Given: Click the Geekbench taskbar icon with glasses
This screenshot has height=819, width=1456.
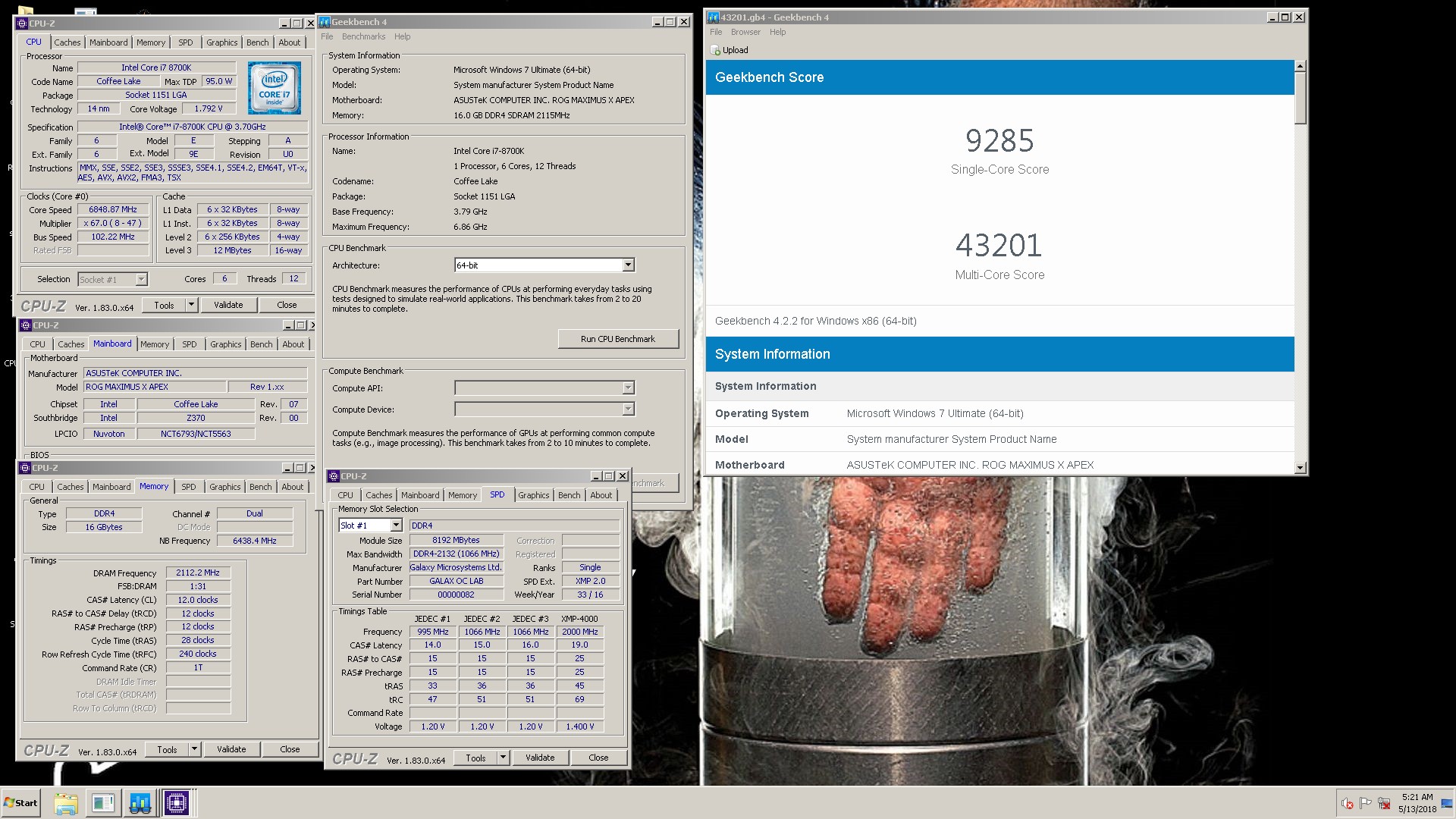Looking at the screenshot, I should pos(140,803).
